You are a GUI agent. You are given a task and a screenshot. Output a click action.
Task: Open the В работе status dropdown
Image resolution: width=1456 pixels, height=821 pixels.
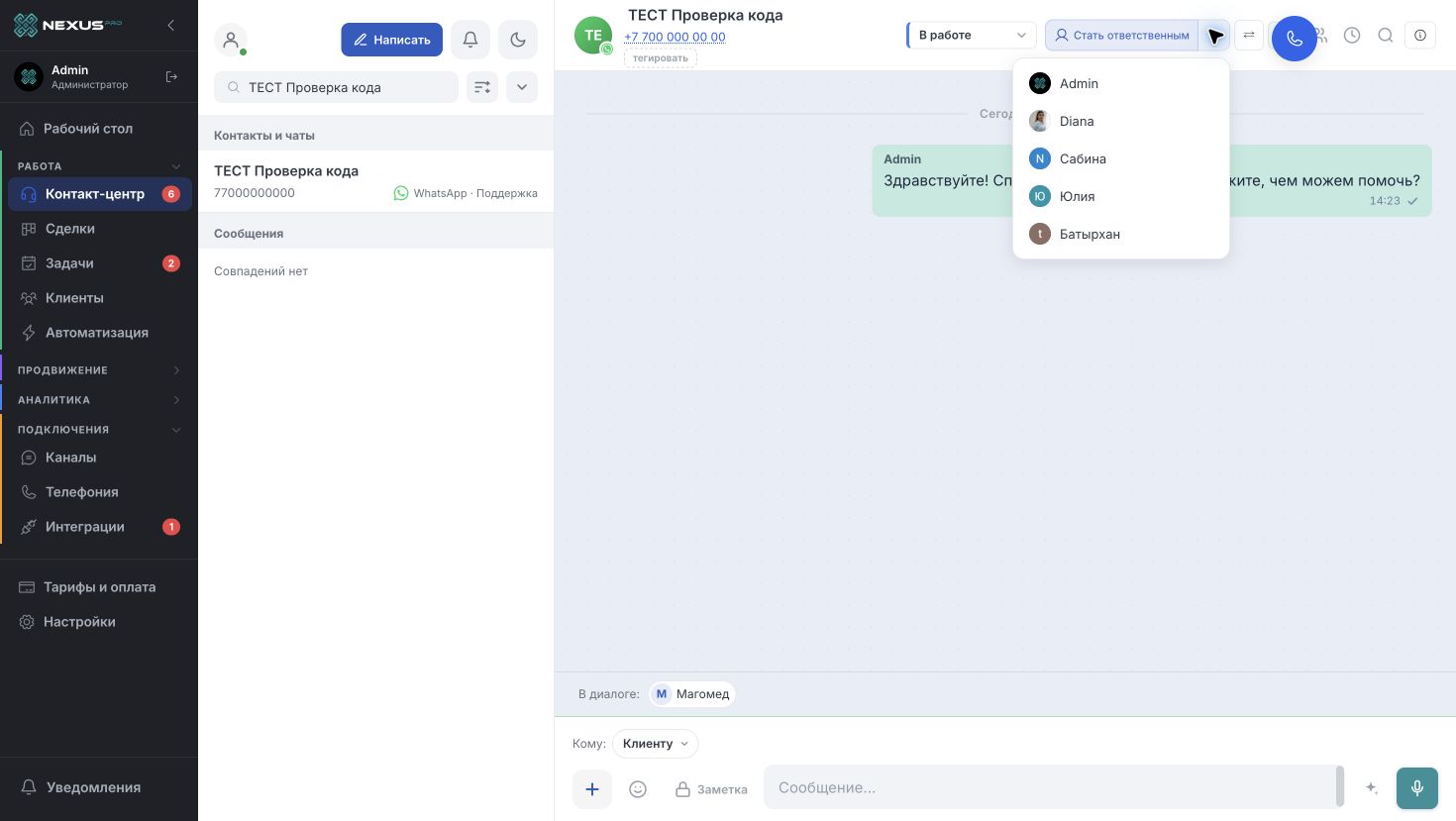click(972, 36)
